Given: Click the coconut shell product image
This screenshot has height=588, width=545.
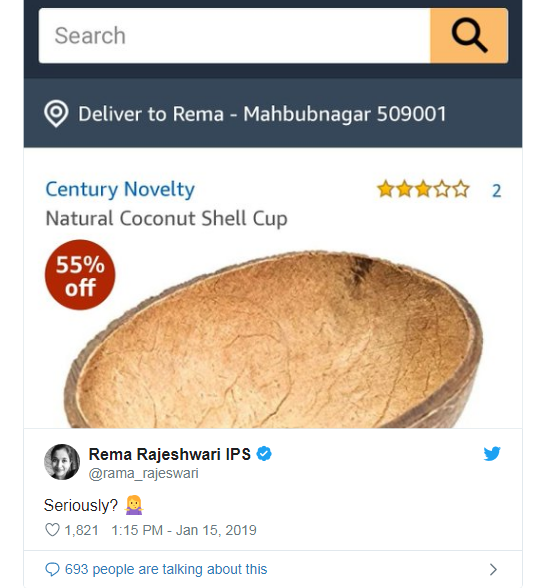Looking at the screenshot, I should 273,339.
